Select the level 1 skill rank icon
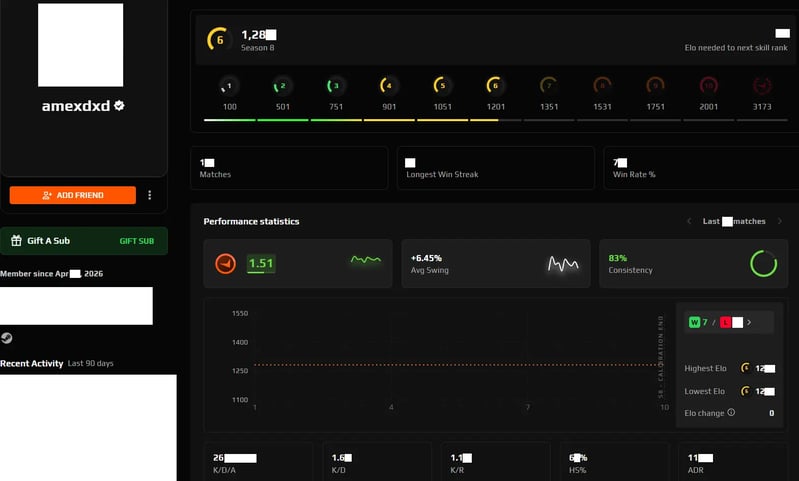Image resolution: width=799 pixels, height=481 pixels. [x=229, y=86]
